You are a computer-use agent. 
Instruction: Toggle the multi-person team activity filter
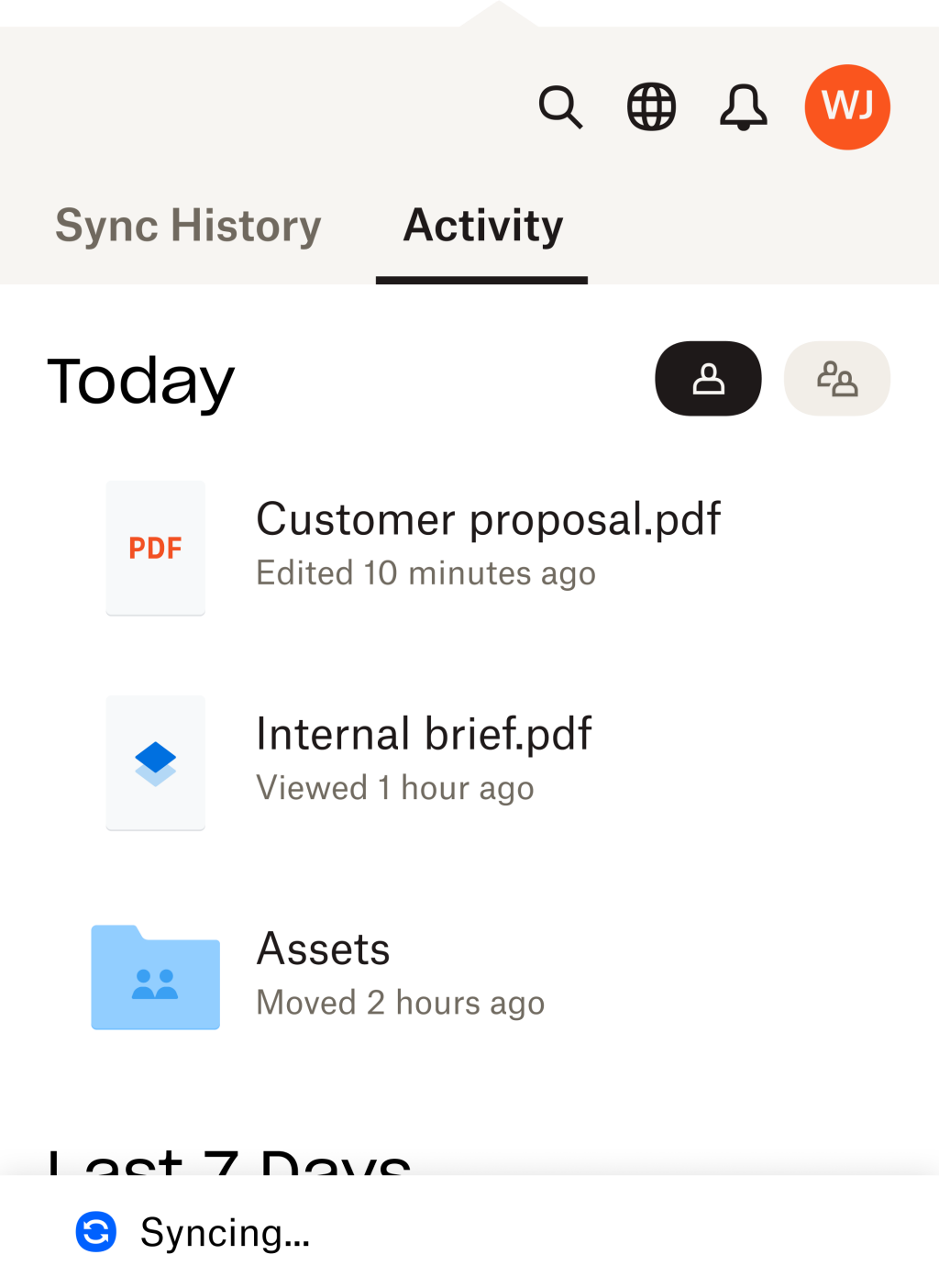pyautogui.click(x=836, y=379)
